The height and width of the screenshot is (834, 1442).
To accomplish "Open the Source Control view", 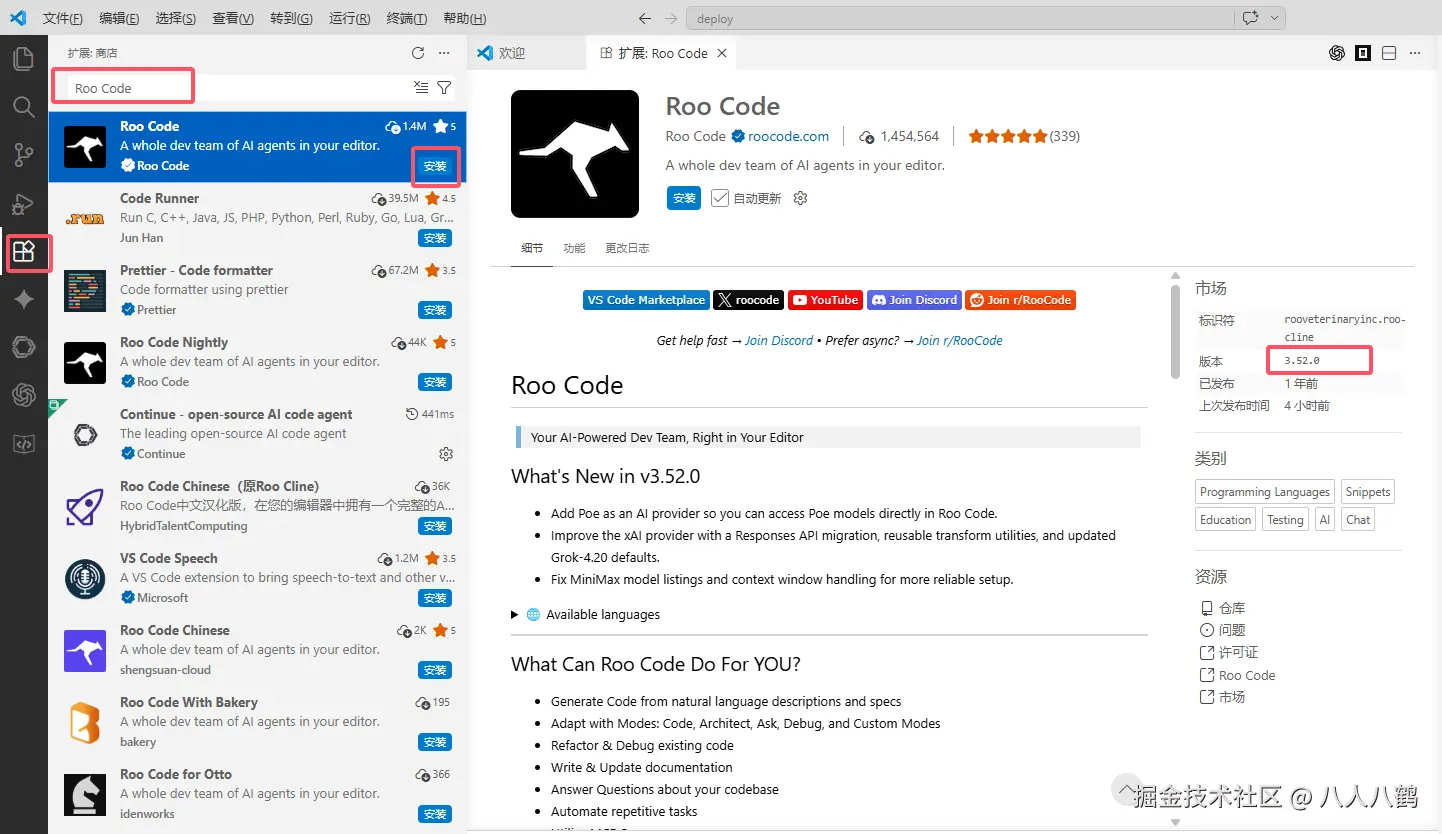I will coord(23,154).
